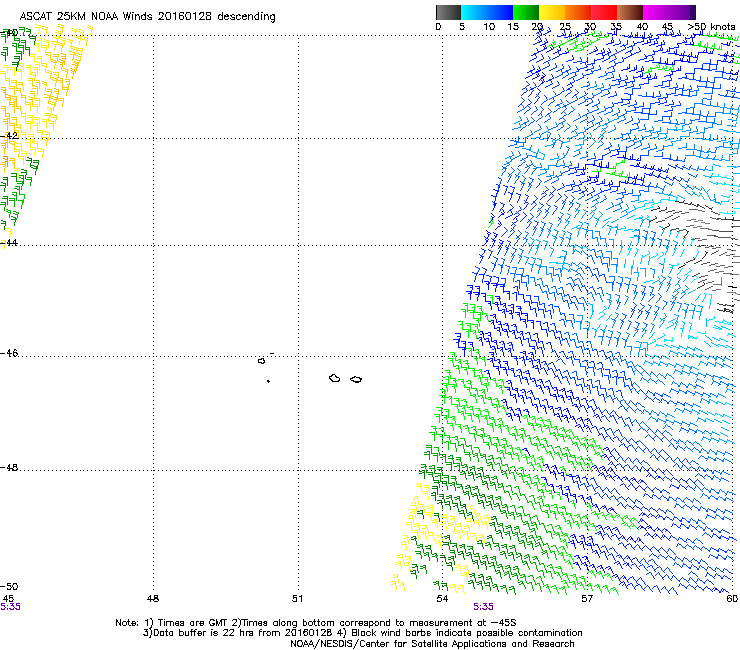The height and width of the screenshot is (650, 740).
Task: Pick the green 15–20 knots legend color
Action: pyautogui.click(x=526, y=12)
